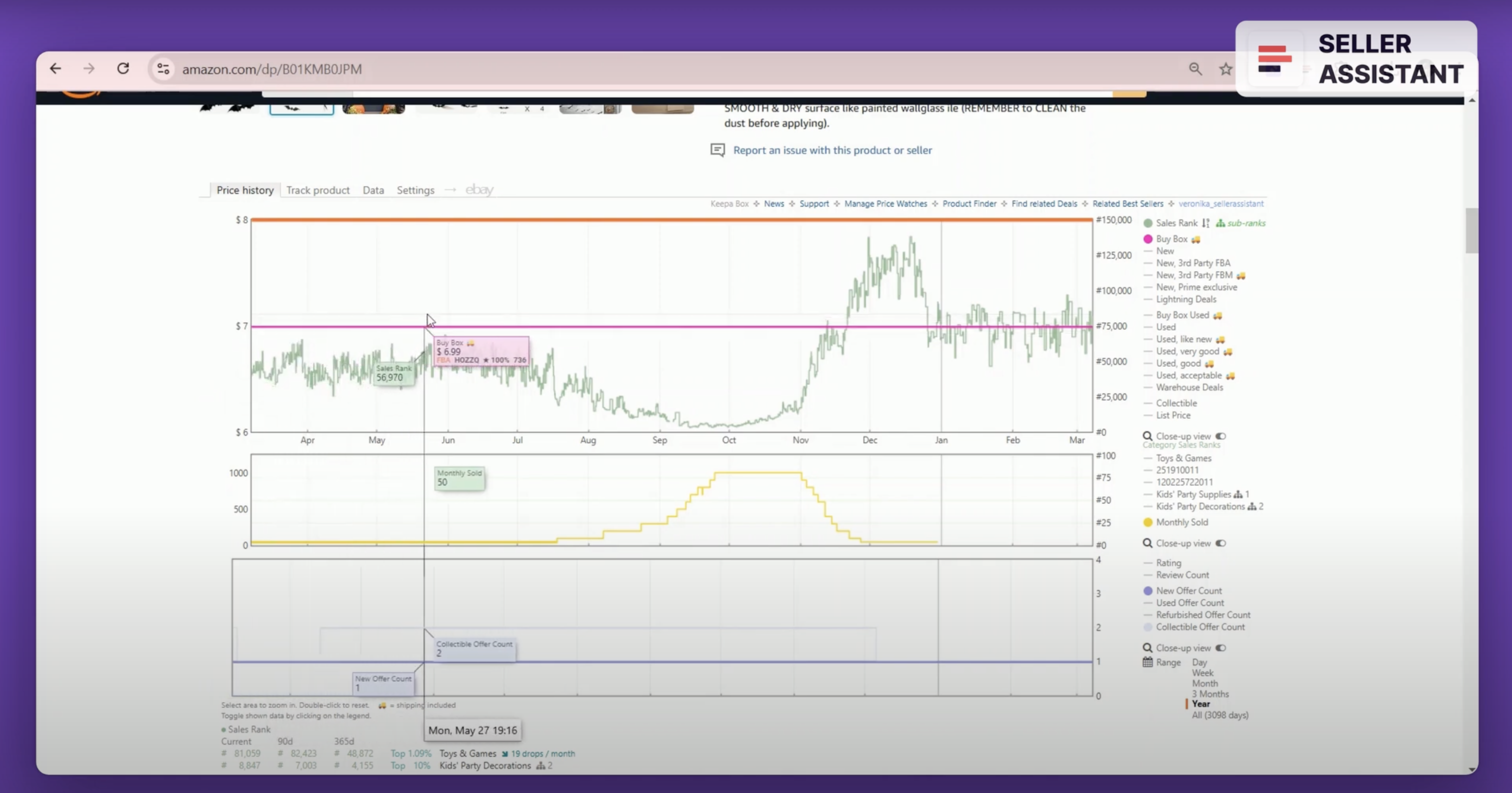Switch to Track product tab
The height and width of the screenshot is (793, 1512).
(x=317, y=190)
